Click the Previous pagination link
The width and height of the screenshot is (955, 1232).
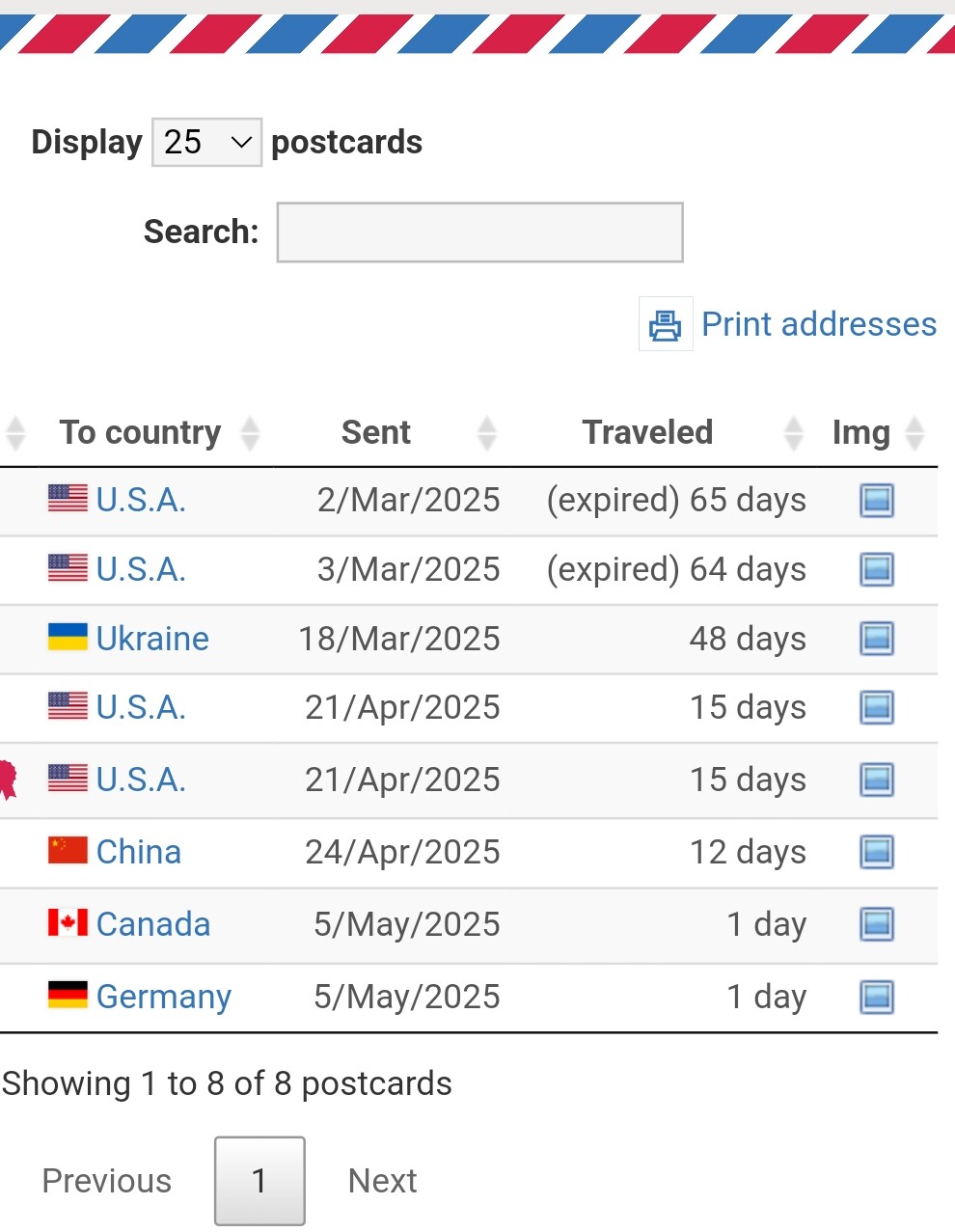107,1181
